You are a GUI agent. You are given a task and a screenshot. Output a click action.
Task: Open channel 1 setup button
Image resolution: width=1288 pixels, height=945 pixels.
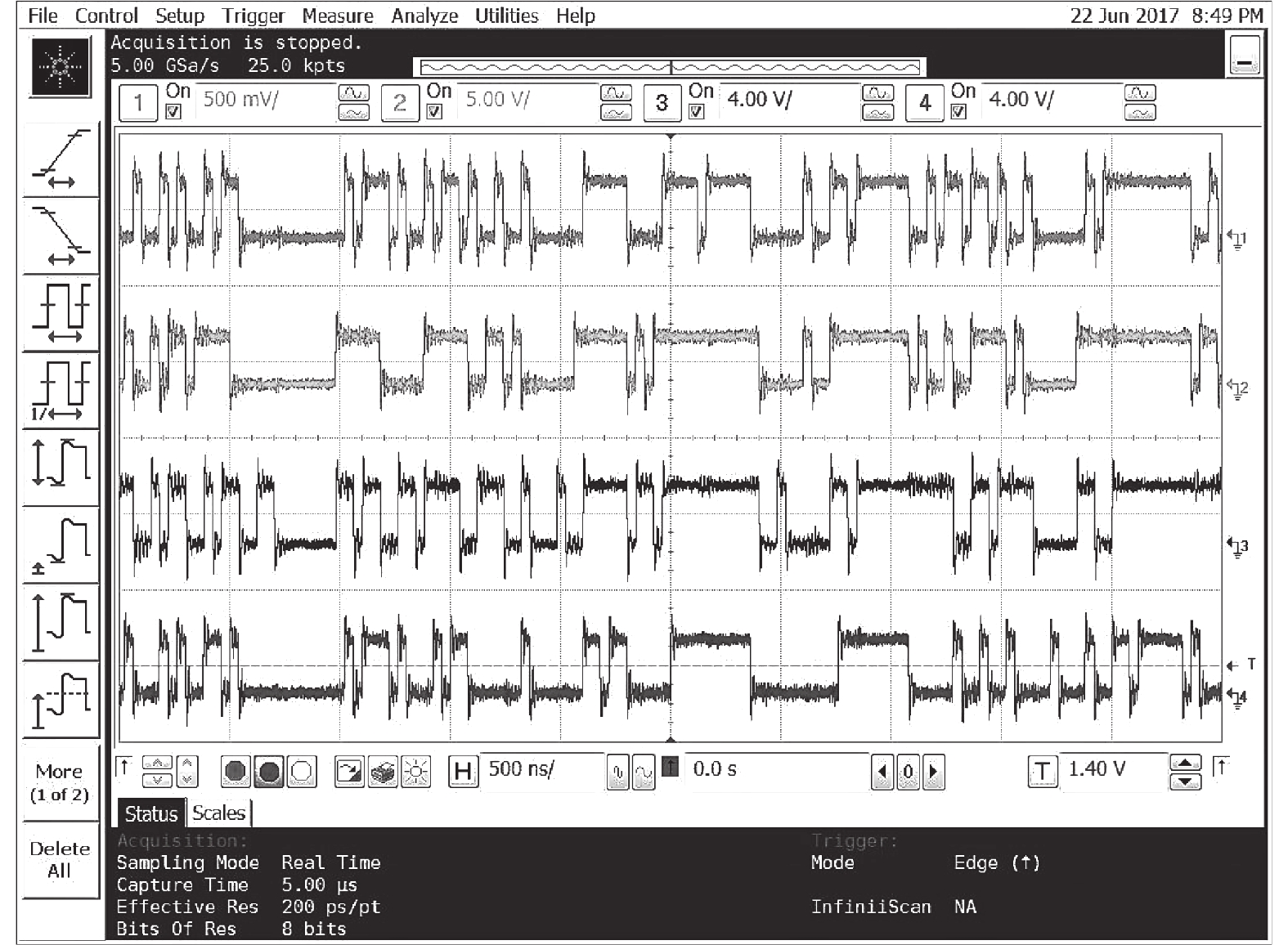tap(138, 103)
